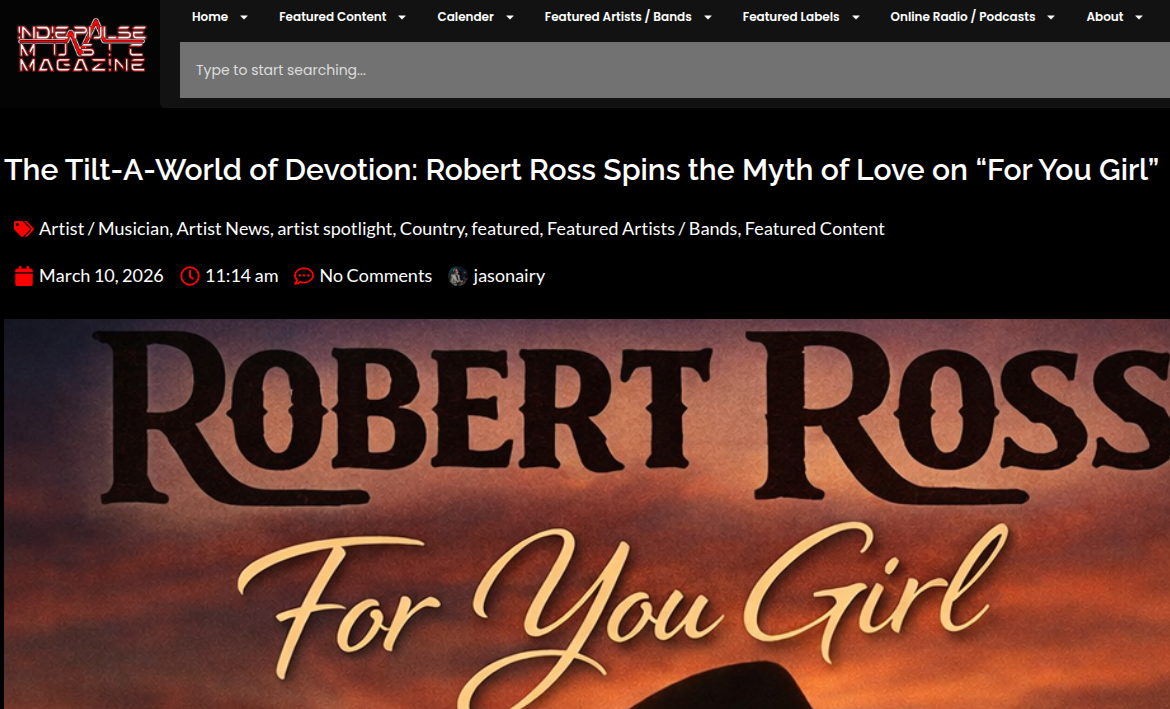View posts by author jasonairy

coord(509,276)
